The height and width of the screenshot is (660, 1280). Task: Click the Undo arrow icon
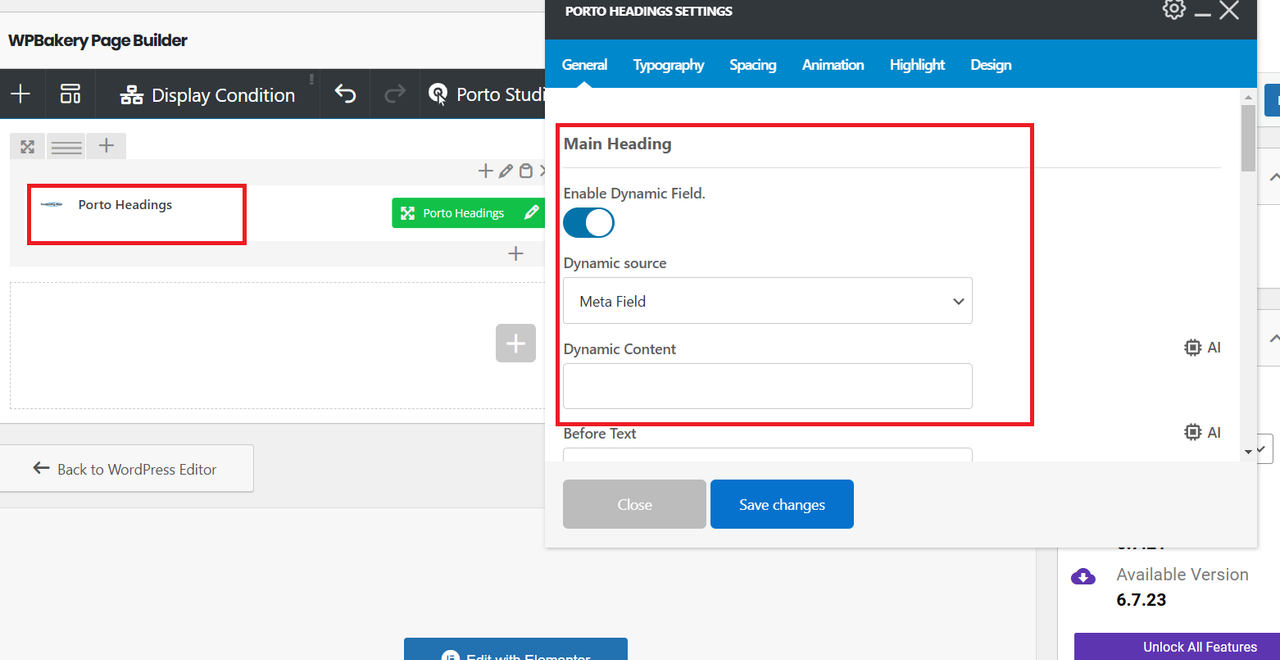click(345, 94)
